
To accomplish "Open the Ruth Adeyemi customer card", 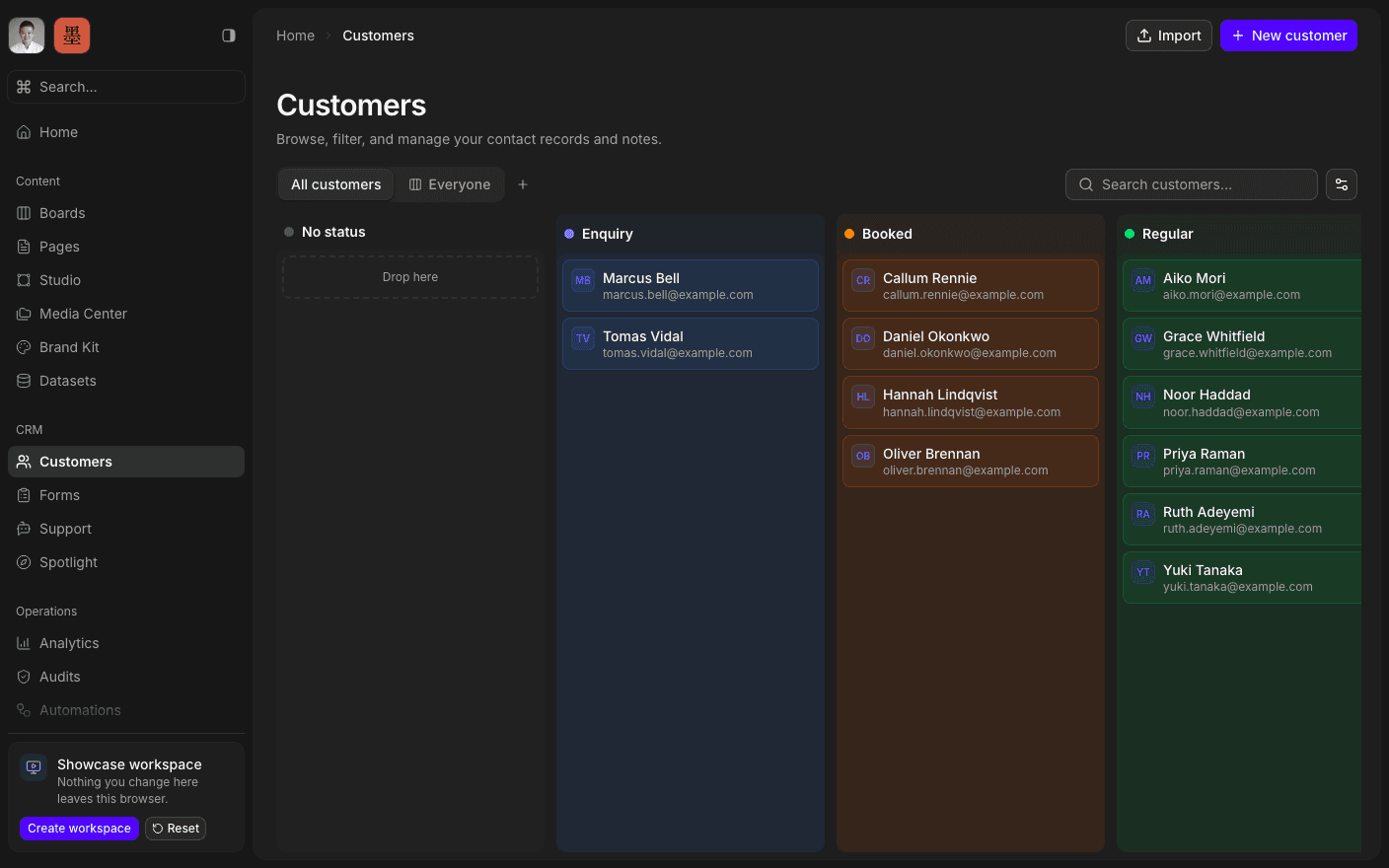I will tap(1242, 520).
